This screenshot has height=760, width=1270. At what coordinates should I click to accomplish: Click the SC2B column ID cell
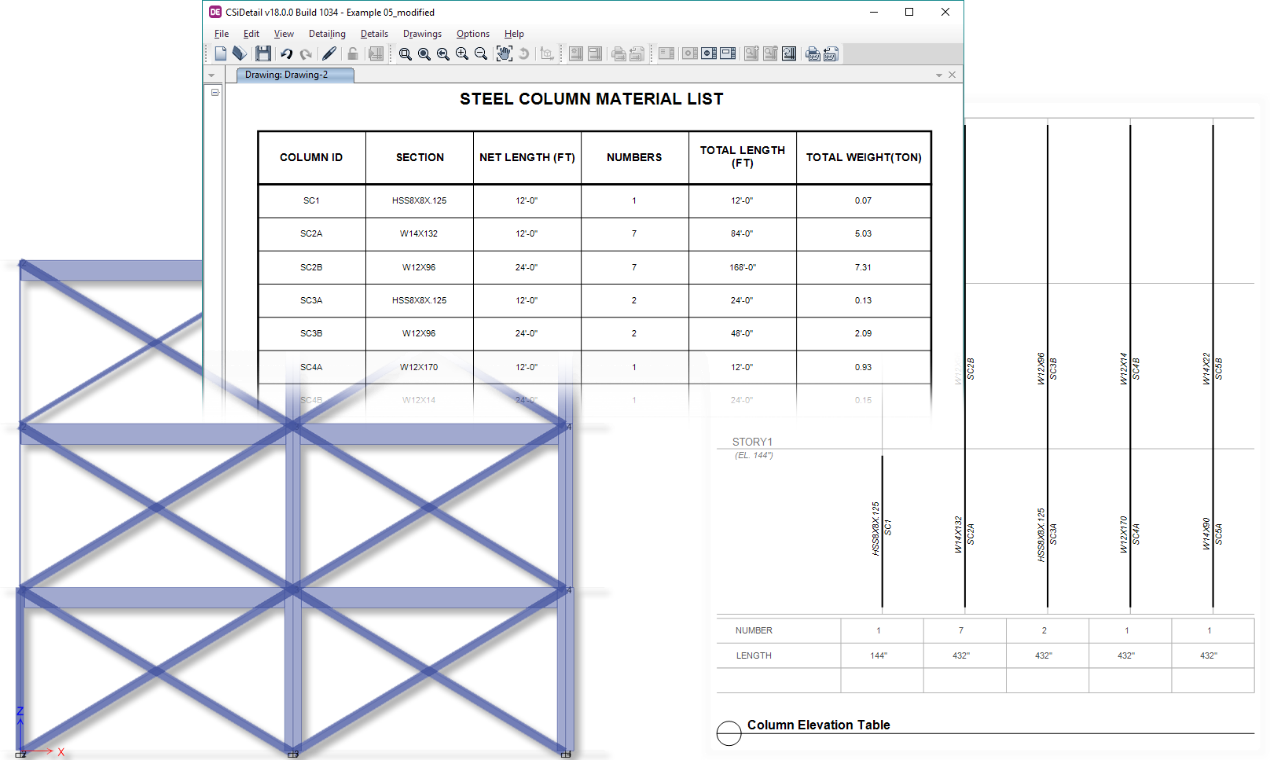pos(311,267)
